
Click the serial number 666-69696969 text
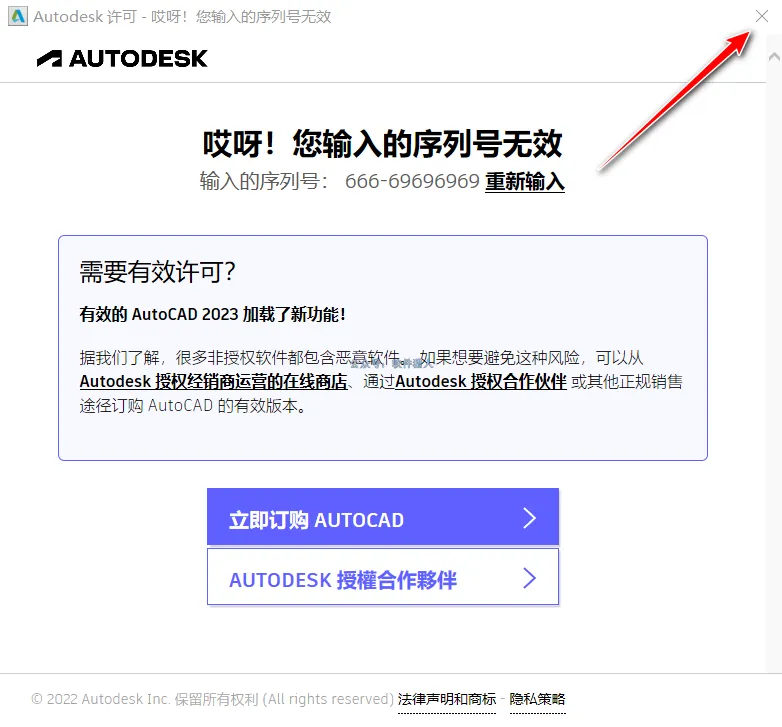point(412,181)
